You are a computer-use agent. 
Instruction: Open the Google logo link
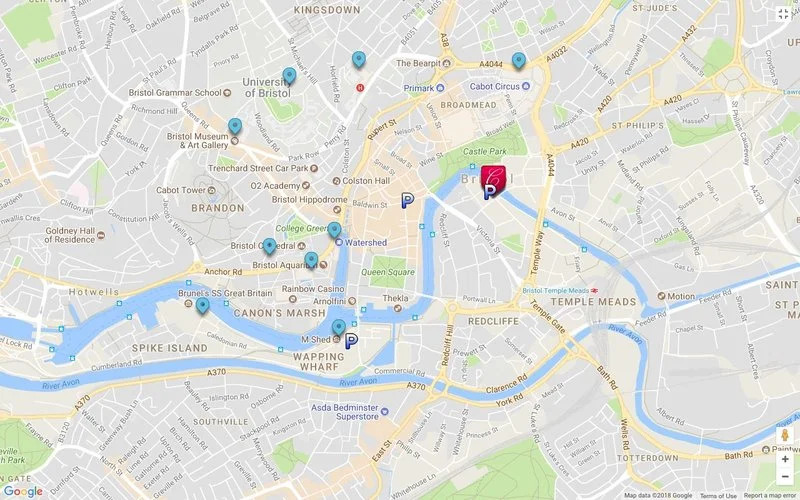point(23,491)
